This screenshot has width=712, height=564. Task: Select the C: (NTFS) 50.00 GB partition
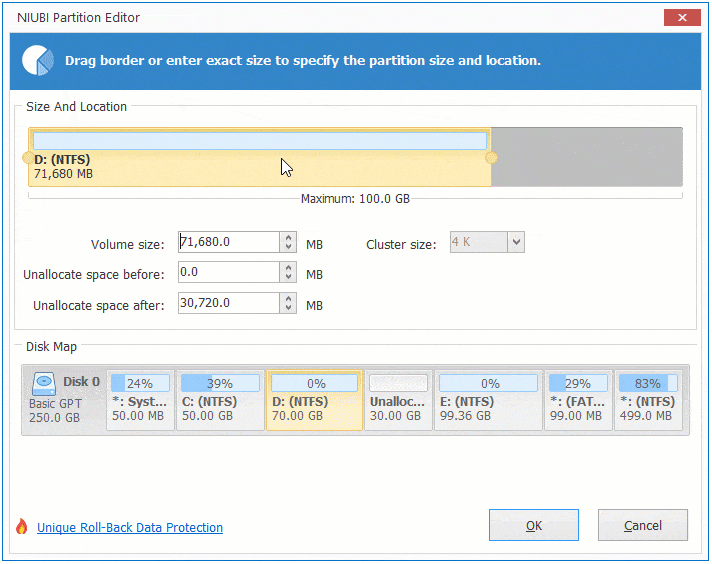(219, 400)
